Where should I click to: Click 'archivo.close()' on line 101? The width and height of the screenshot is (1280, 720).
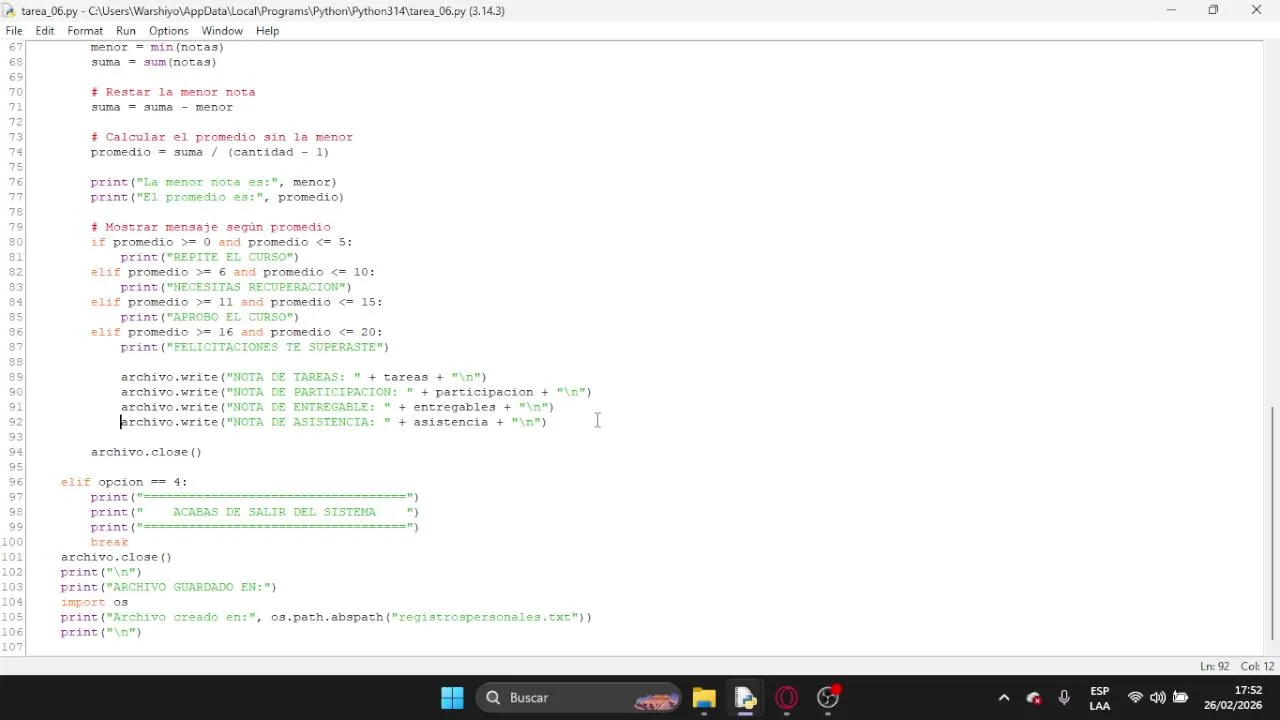(x=116, y=557)
